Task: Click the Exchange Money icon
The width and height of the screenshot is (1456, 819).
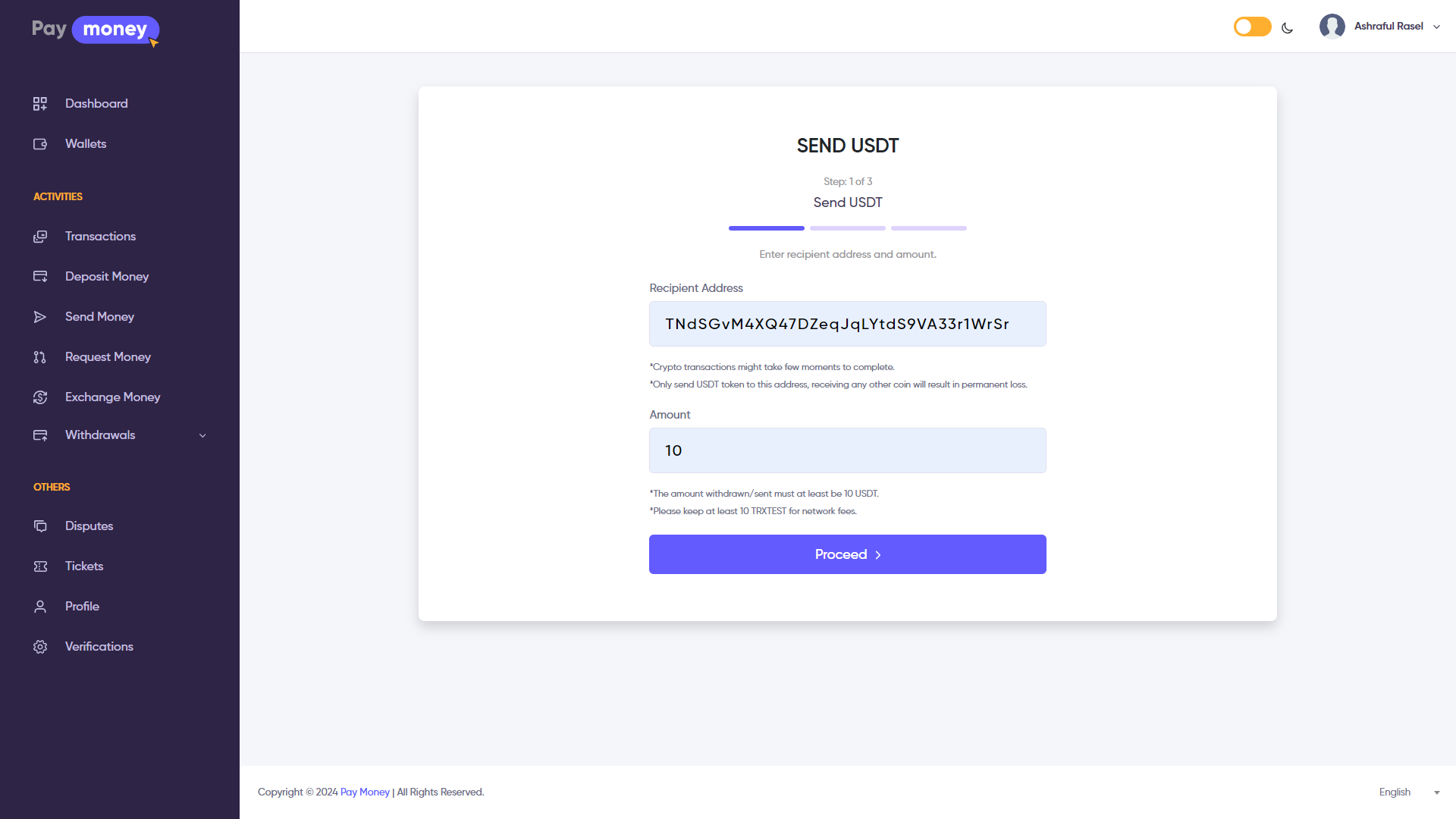Action: pos(40,397)
